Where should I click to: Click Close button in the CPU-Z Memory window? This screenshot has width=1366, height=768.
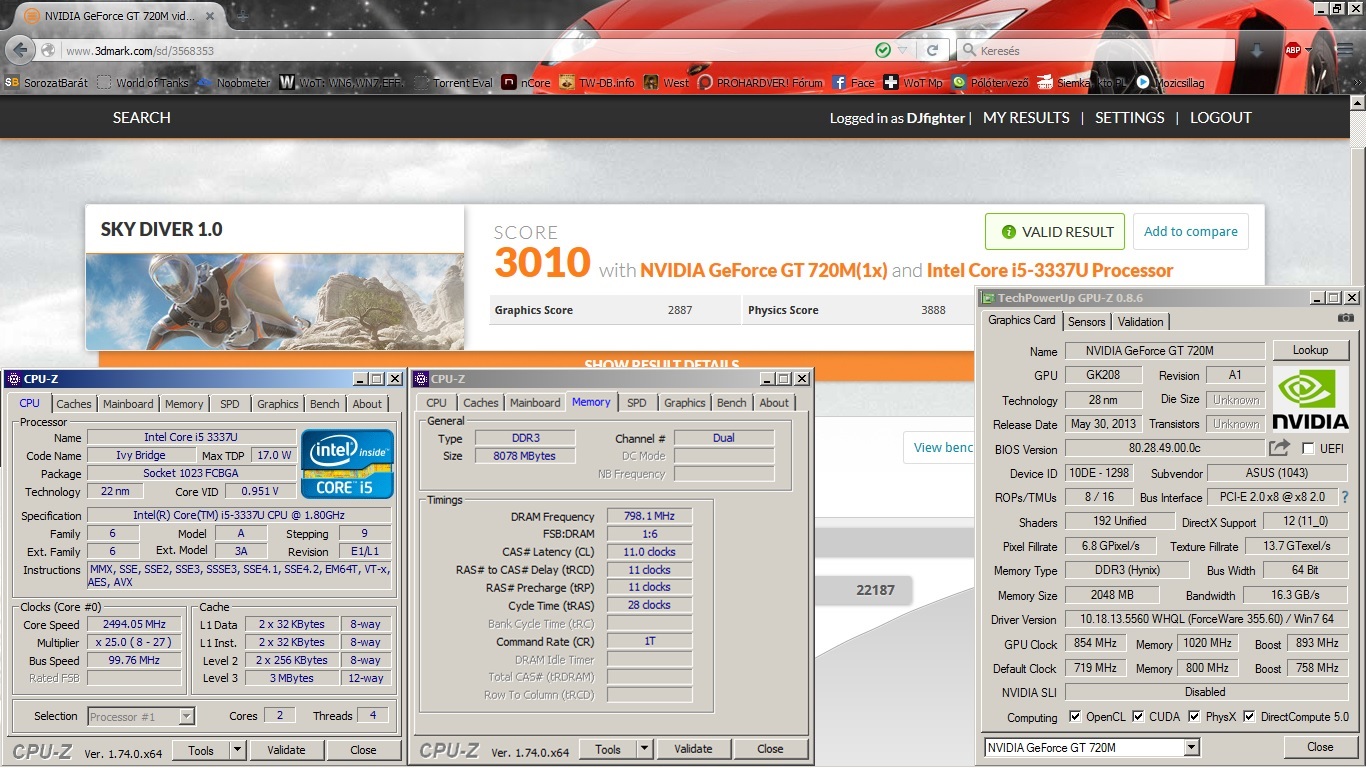770,749
